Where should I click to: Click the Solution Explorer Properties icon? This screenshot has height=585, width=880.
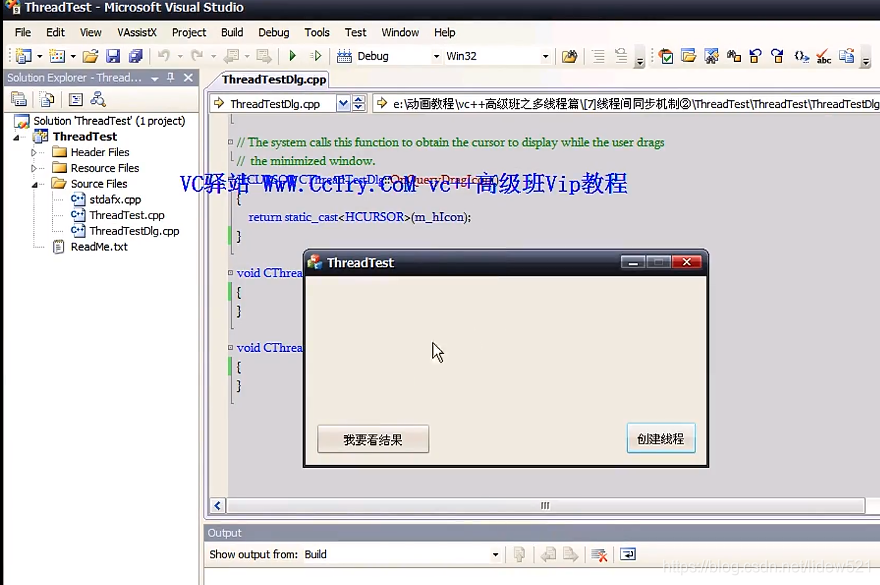point(19,99)
